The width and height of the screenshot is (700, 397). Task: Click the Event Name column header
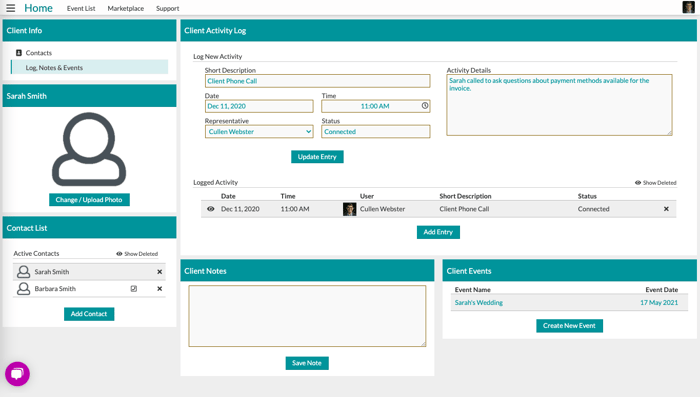(472, 289)
